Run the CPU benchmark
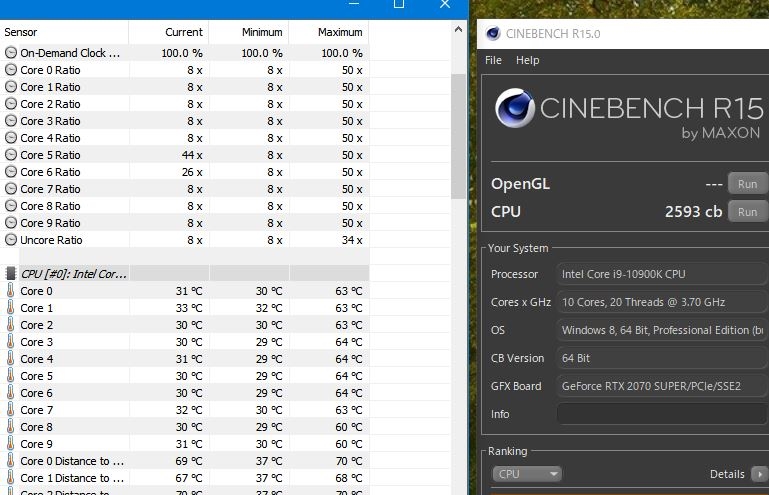This screenshot has width=769, height=495. coord(747,211)
